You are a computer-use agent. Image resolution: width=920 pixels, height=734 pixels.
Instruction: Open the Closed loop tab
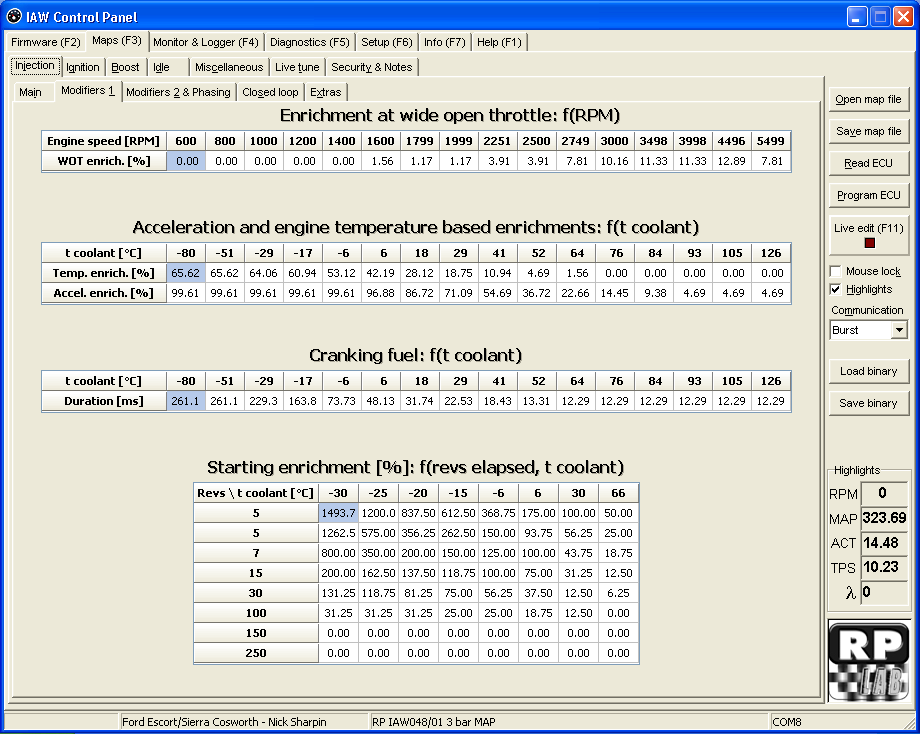270,92
